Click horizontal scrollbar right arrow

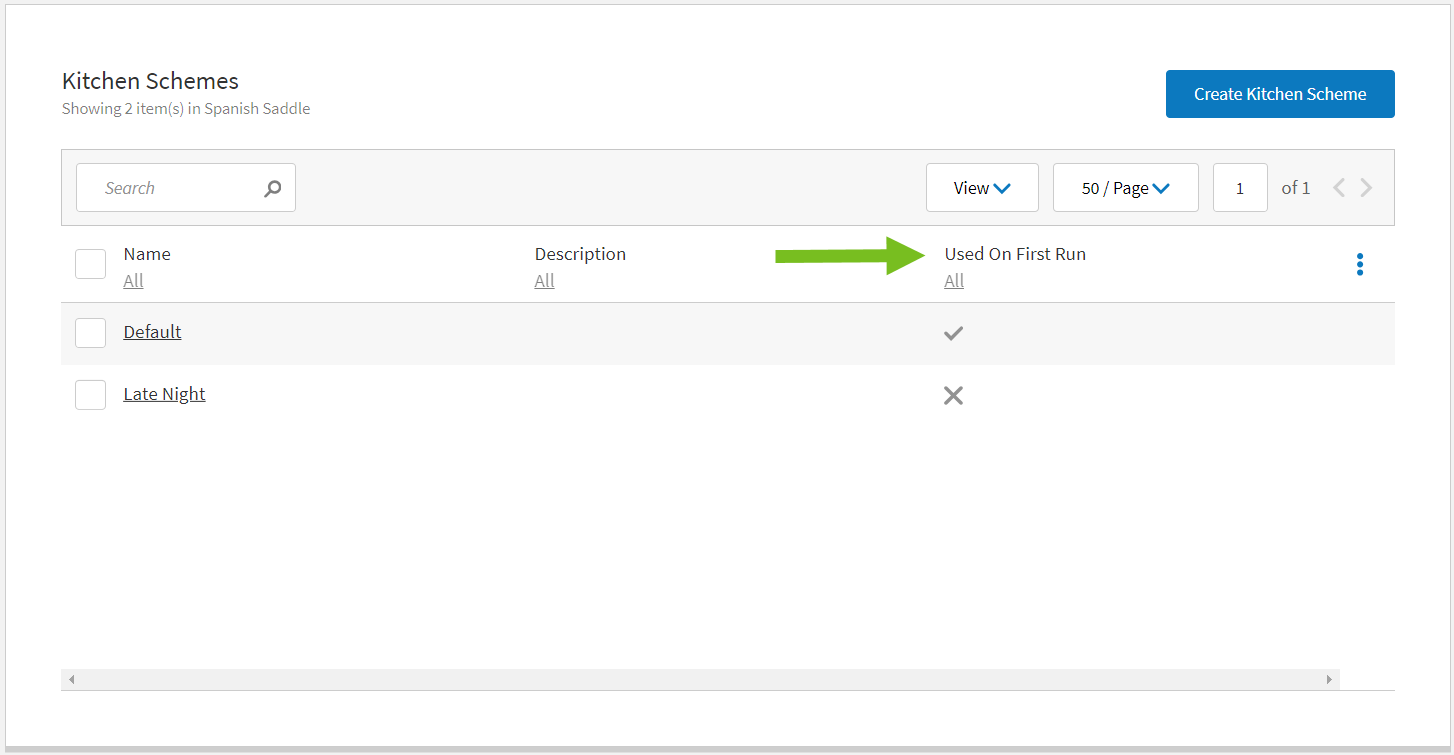click(1329, 680)
